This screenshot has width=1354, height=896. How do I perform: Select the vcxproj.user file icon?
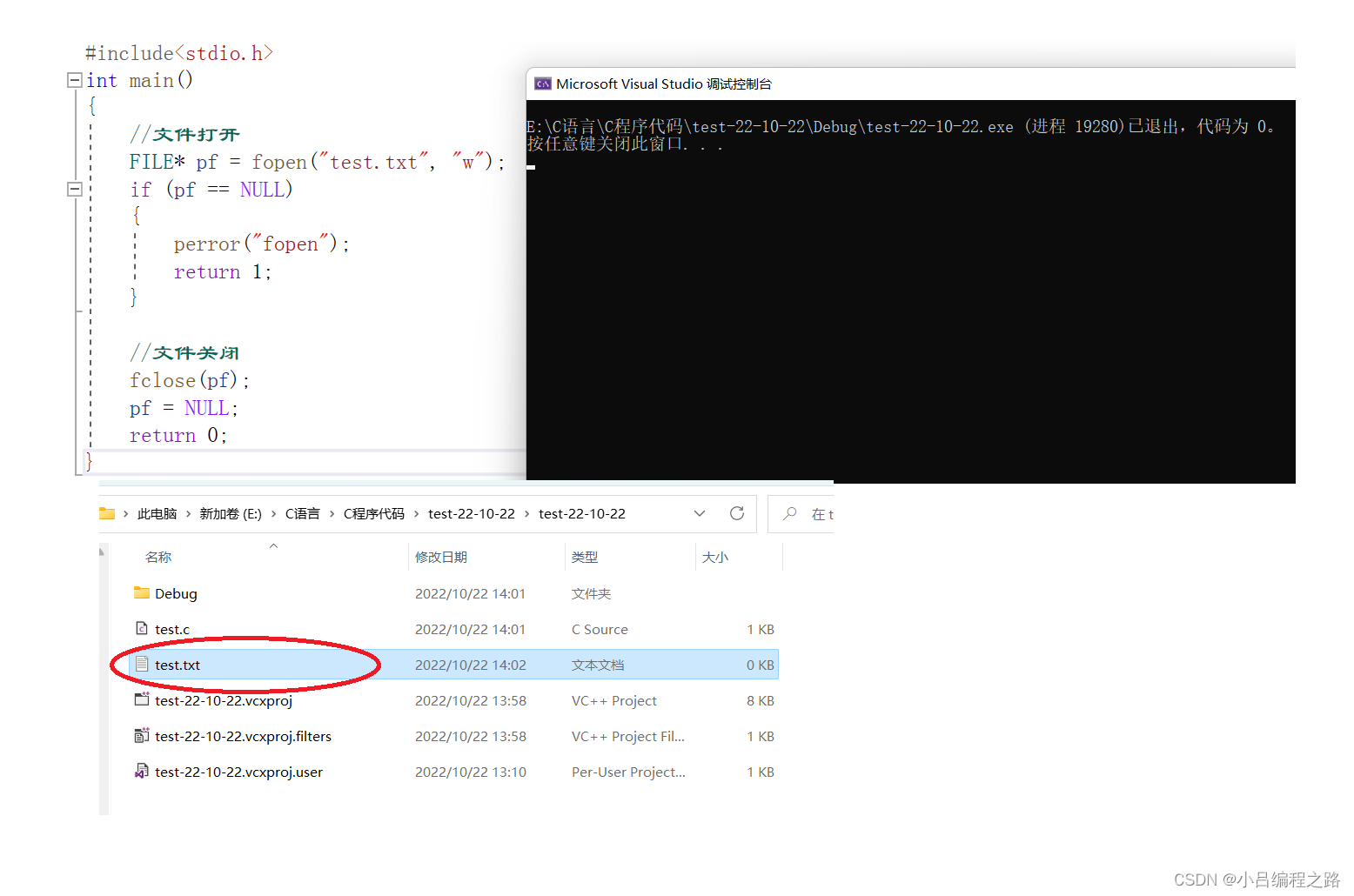(x=142, y=771)
